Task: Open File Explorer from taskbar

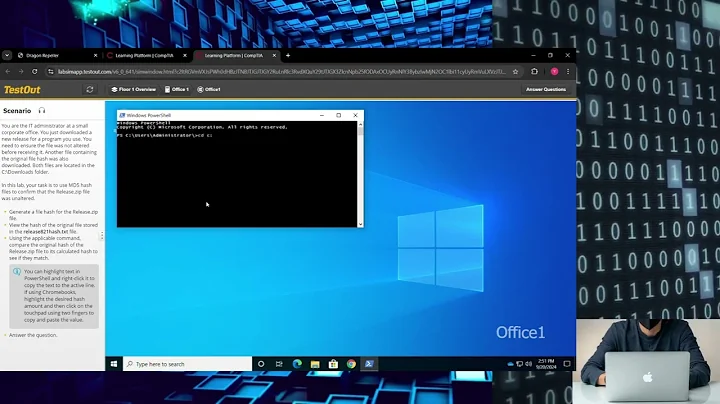Action: pyautogui.click(x=315, y=364)
